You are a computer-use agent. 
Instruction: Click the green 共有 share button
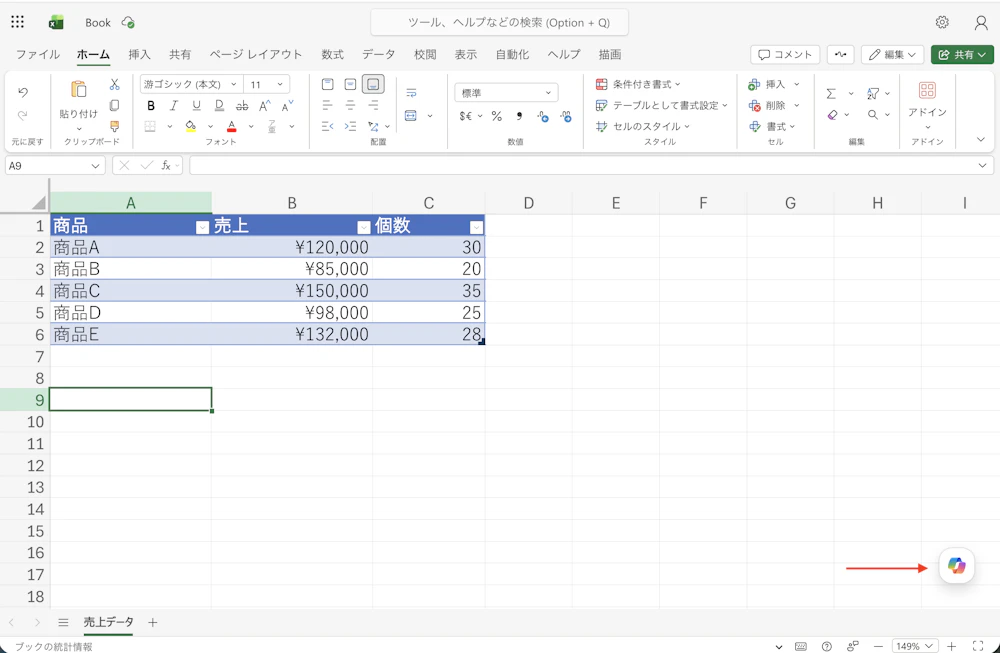(x=962, y=55)
